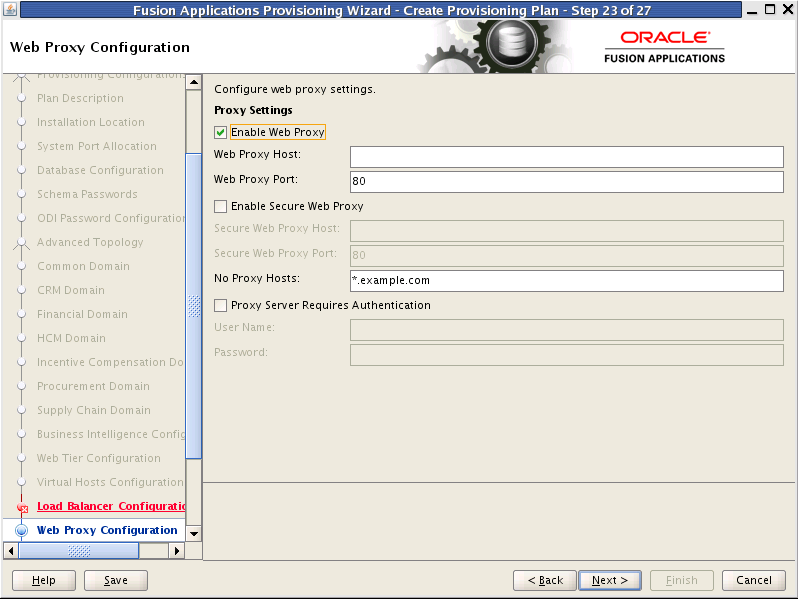
Task: Toggle the Enable Web Proxy checkbox
Action: coord(220,132)
